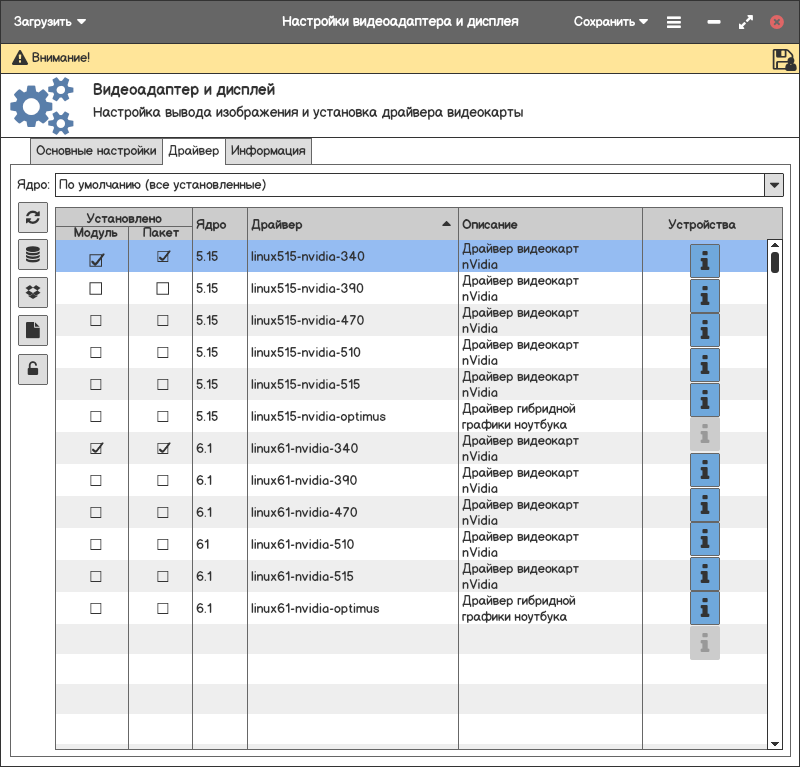The image size is (800, 767).
Task: Check the Модуль box for linux515-nvidia-optimus
Action: [96, 416]
